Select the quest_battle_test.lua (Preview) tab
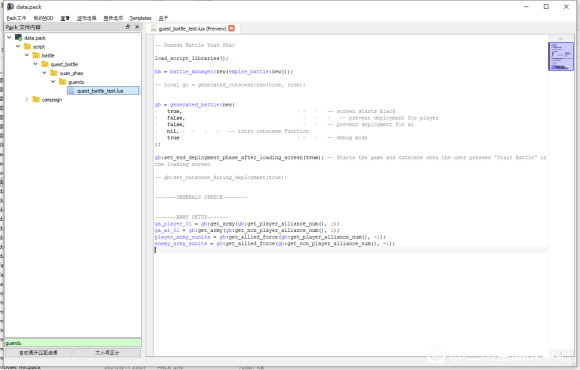 point(192,28)
